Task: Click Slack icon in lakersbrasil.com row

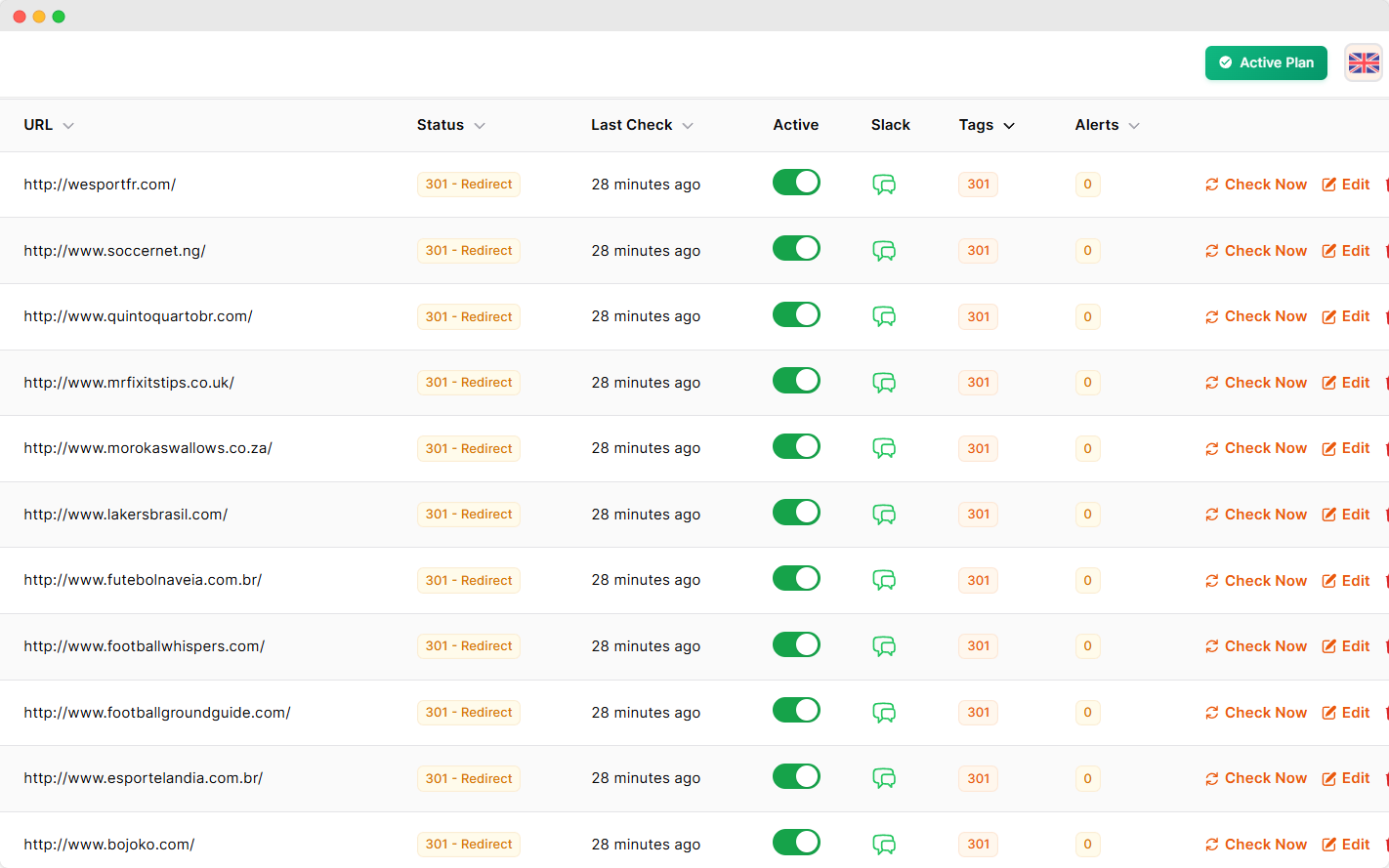Action: pyautogui.click(x=884, y=515)
